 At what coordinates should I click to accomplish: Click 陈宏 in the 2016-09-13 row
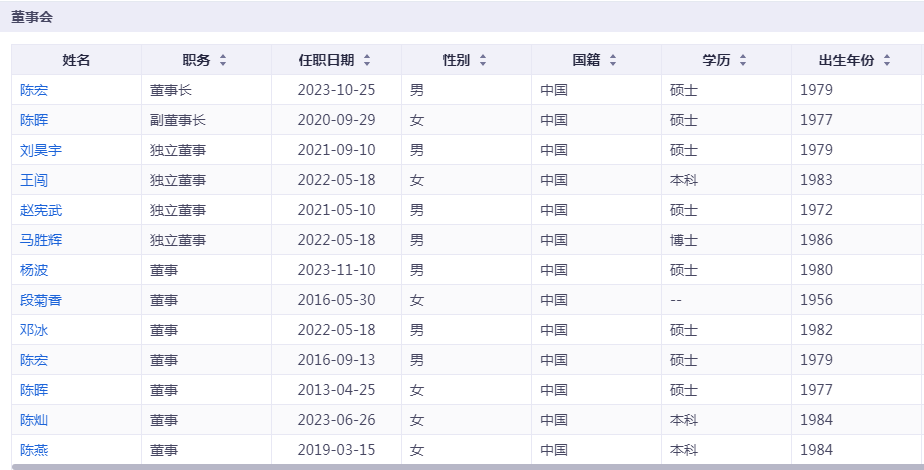[34, 360]
